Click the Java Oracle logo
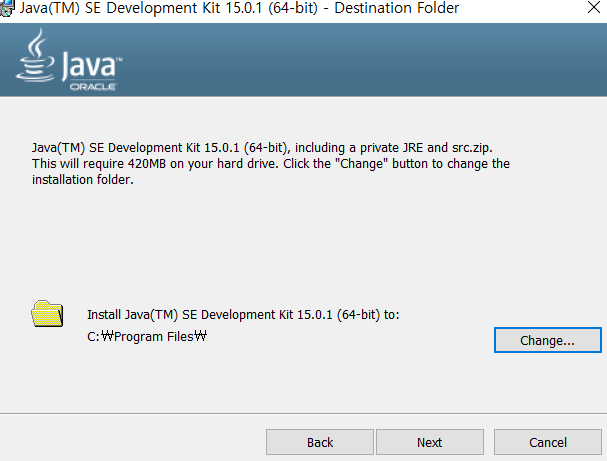 [x=69, y=60]
